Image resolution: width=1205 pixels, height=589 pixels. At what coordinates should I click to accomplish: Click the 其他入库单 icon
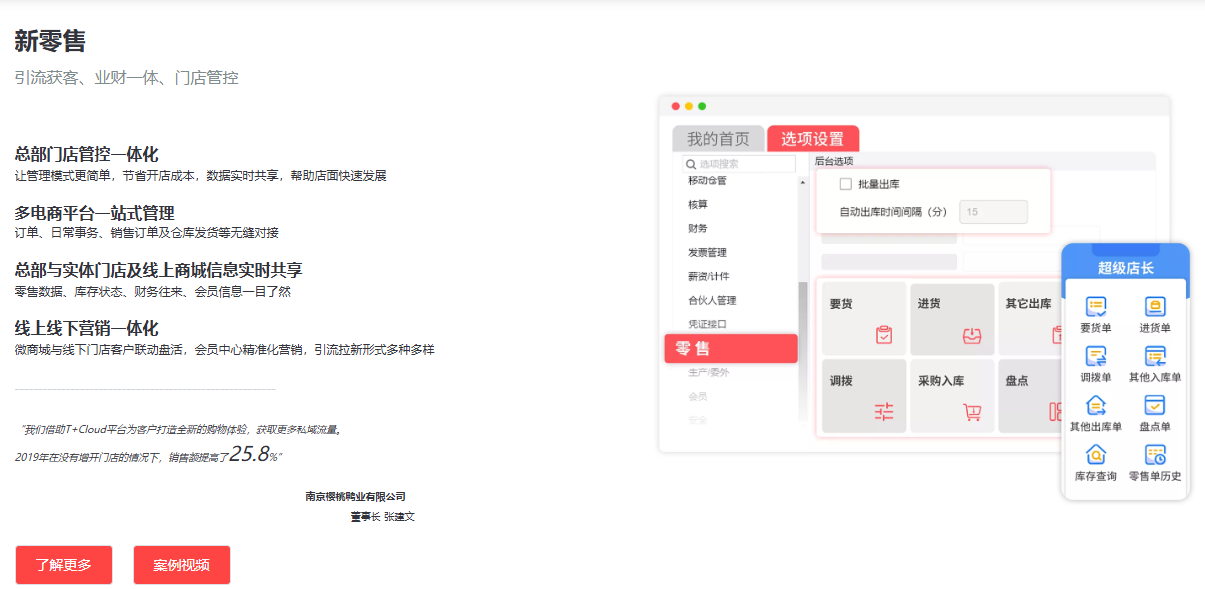[1155, 357]
